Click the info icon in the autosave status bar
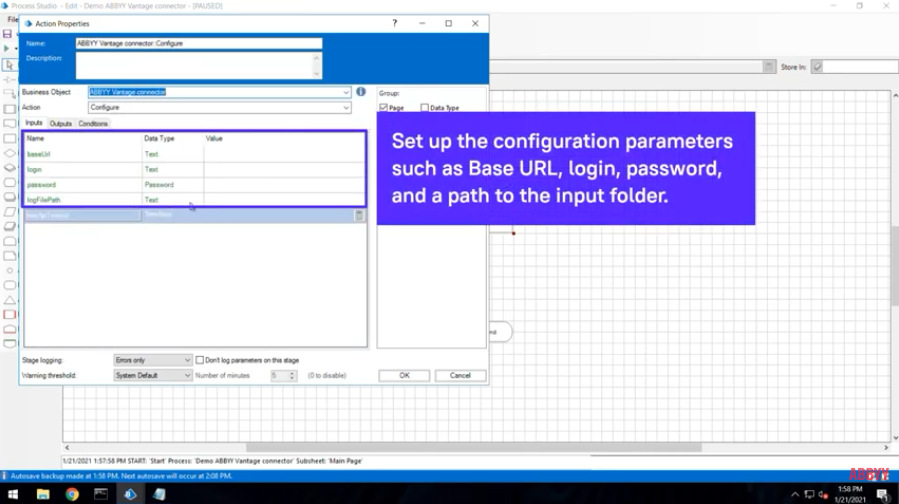The image size is (899, 504). click(x=5, y=476)
